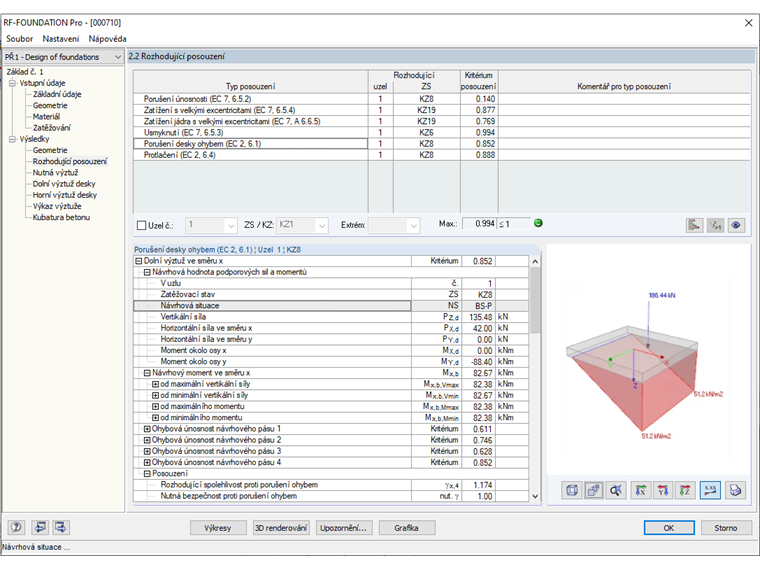
Task: Enable the 'Uzel č.' checkbox
Action: pyautogui.click(x=142, y=225)
